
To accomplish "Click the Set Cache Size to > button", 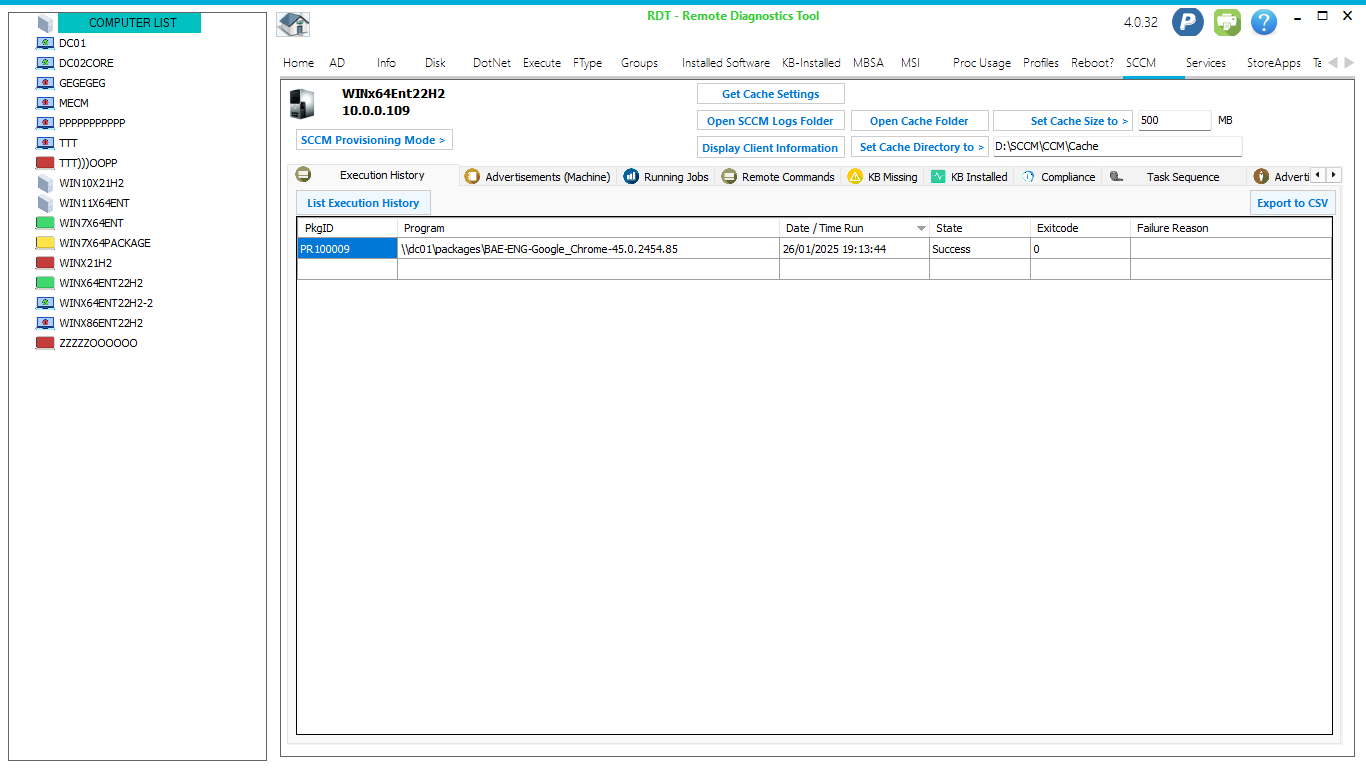I will click(x=1063, y=121).
